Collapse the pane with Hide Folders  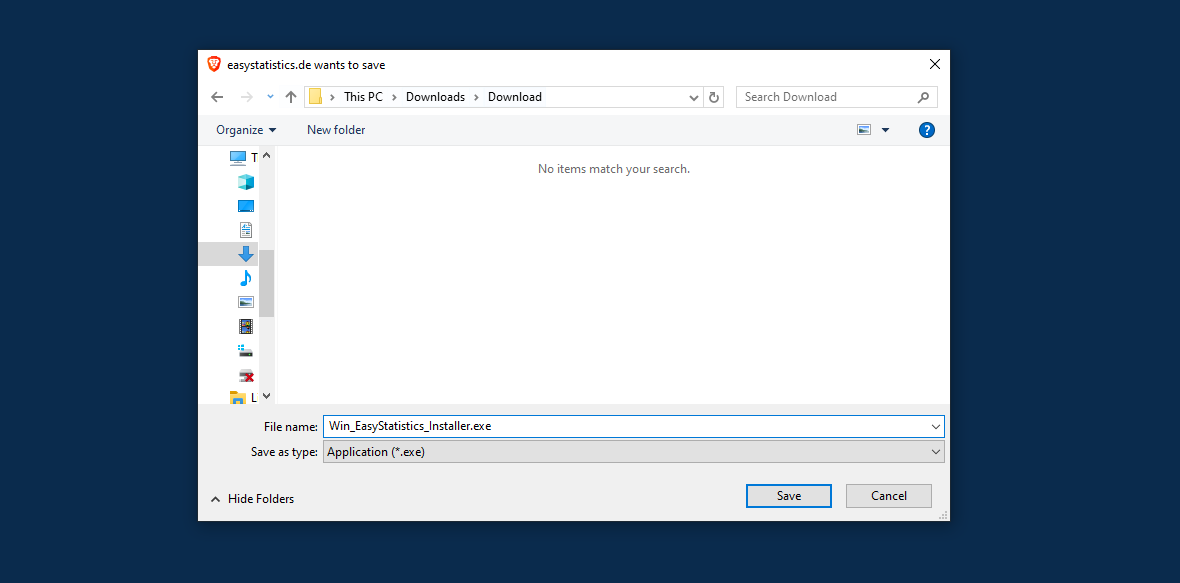point(252,499)
